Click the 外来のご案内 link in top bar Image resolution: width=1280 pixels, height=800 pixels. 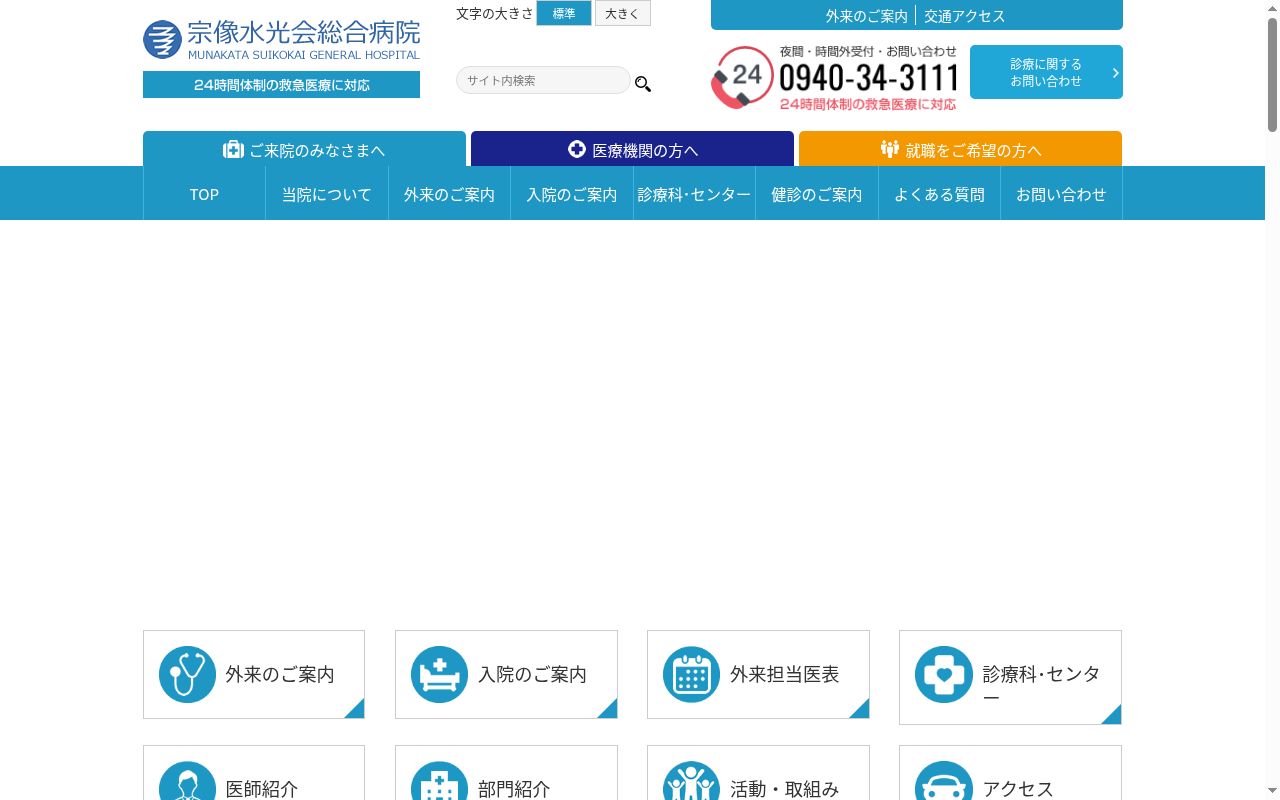point(866,16)
